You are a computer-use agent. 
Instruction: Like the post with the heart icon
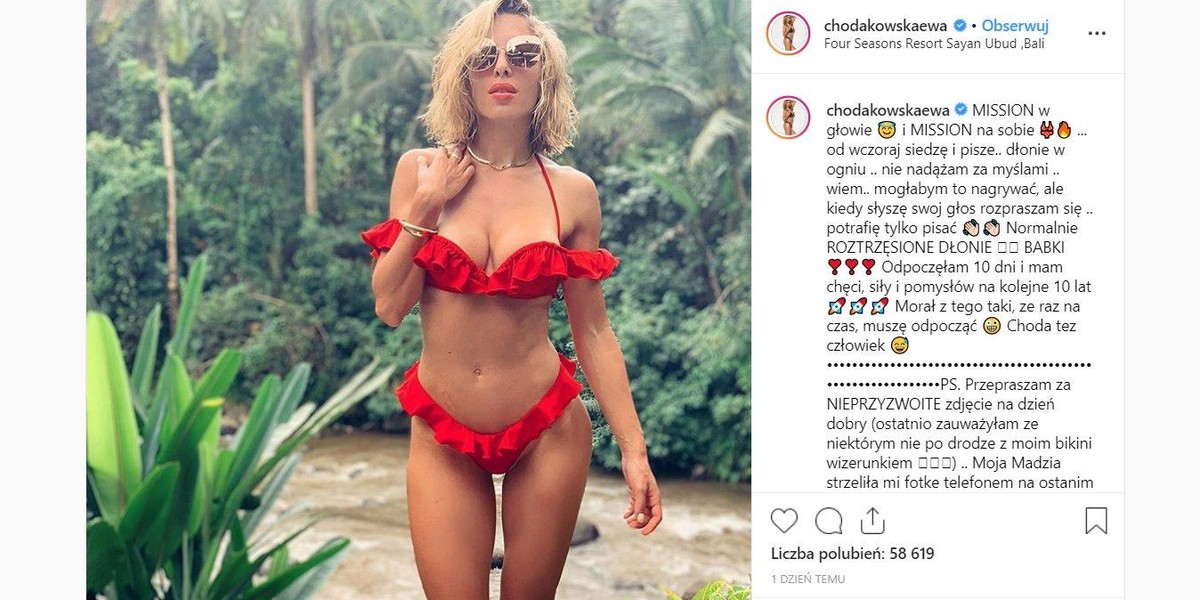[784, 520]
